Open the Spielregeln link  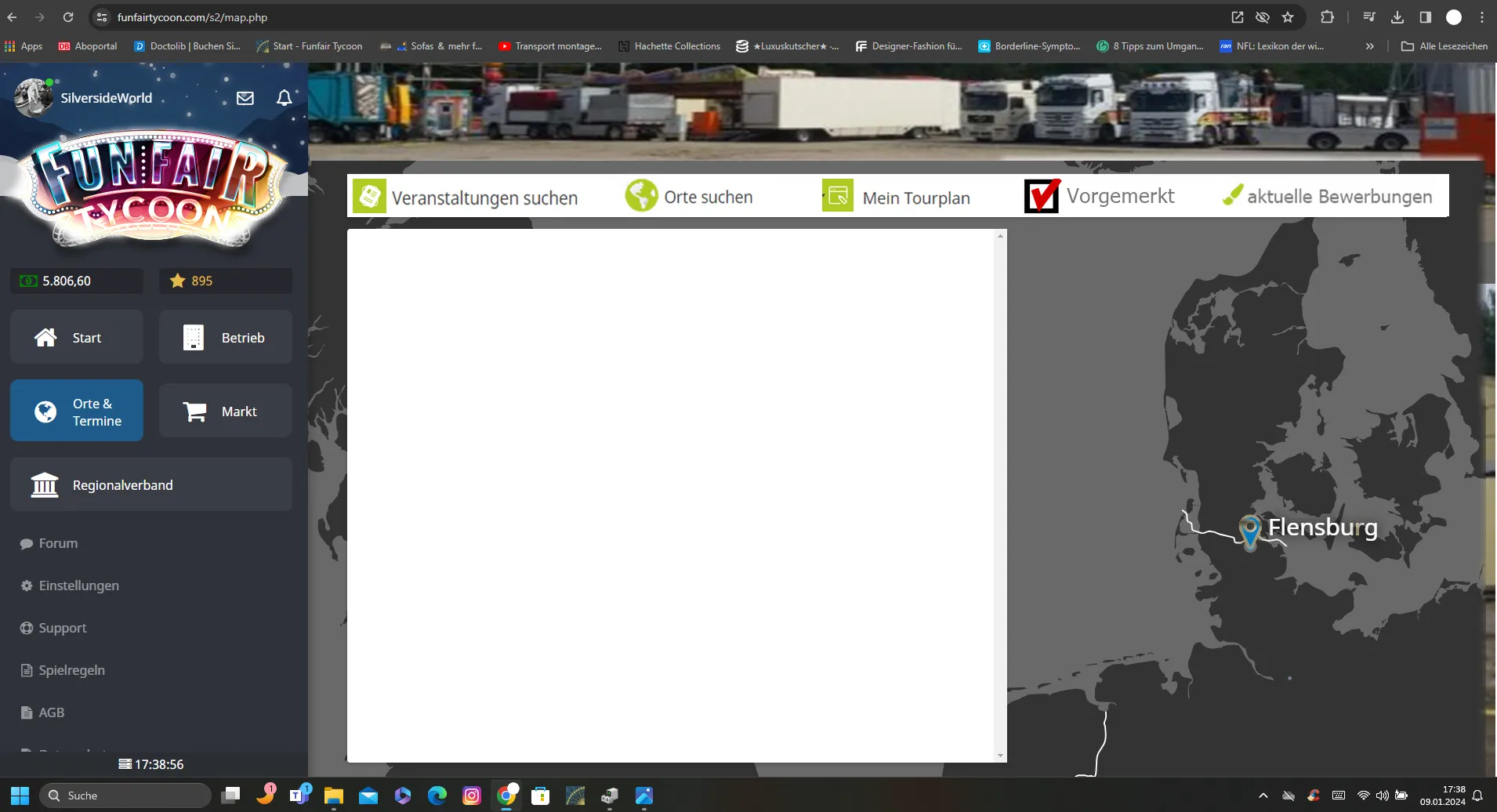(x=71, y=670)
